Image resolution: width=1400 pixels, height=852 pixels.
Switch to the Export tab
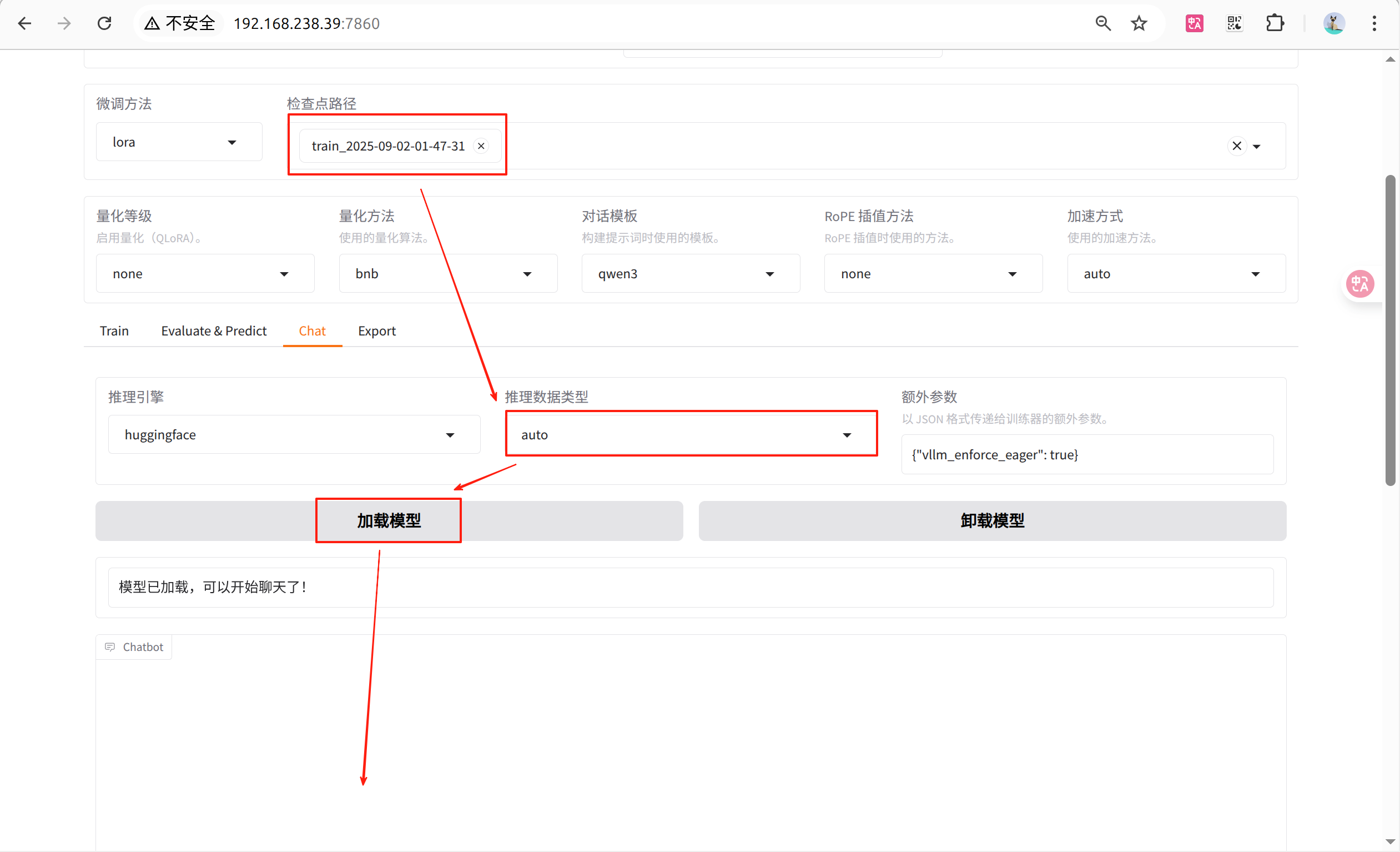[x=377, y=331]
